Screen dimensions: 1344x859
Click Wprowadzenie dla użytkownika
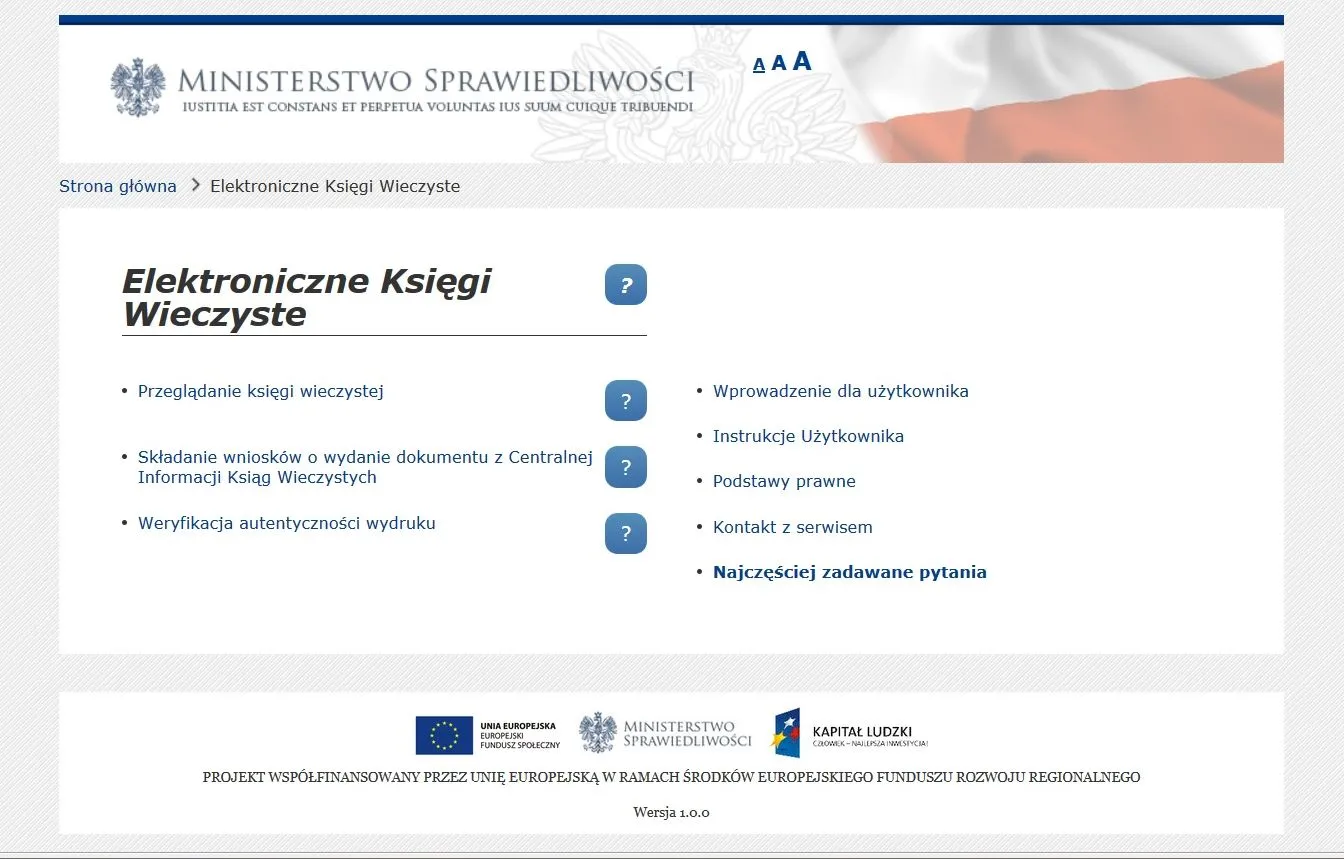click(840, 391)
